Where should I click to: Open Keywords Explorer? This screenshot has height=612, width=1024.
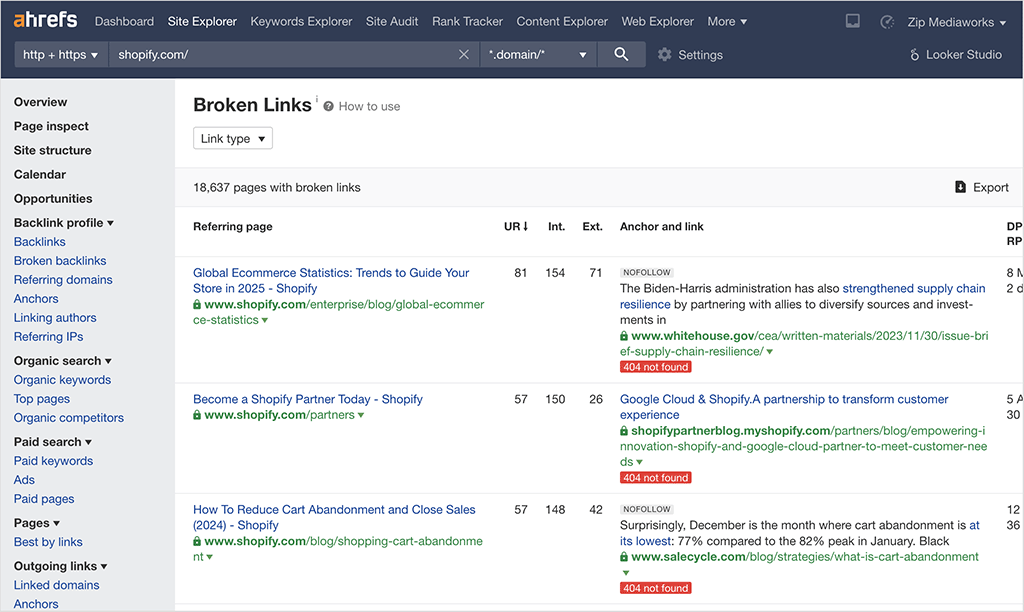pos(301,22)
